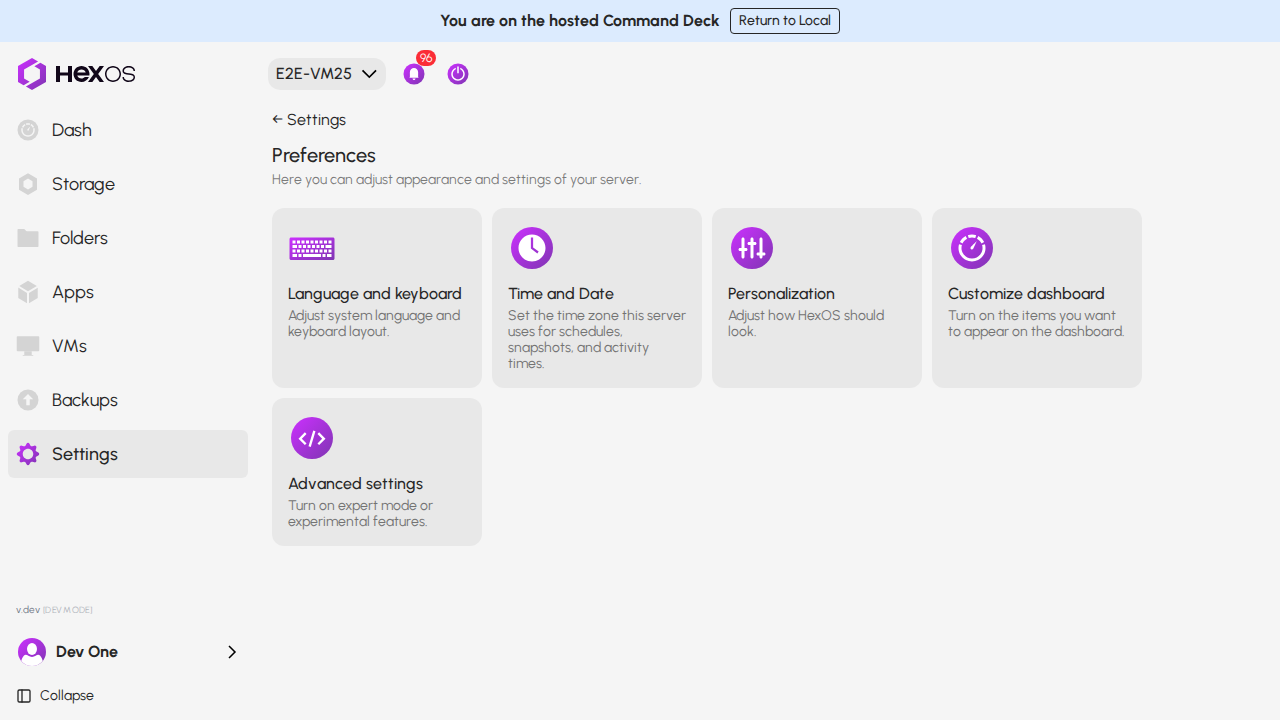Image resolution: width=1280 pixels, height=720 pixels.
Task: Open the Dash menu item
Action: pyautogui.click(x=128, y=130)
